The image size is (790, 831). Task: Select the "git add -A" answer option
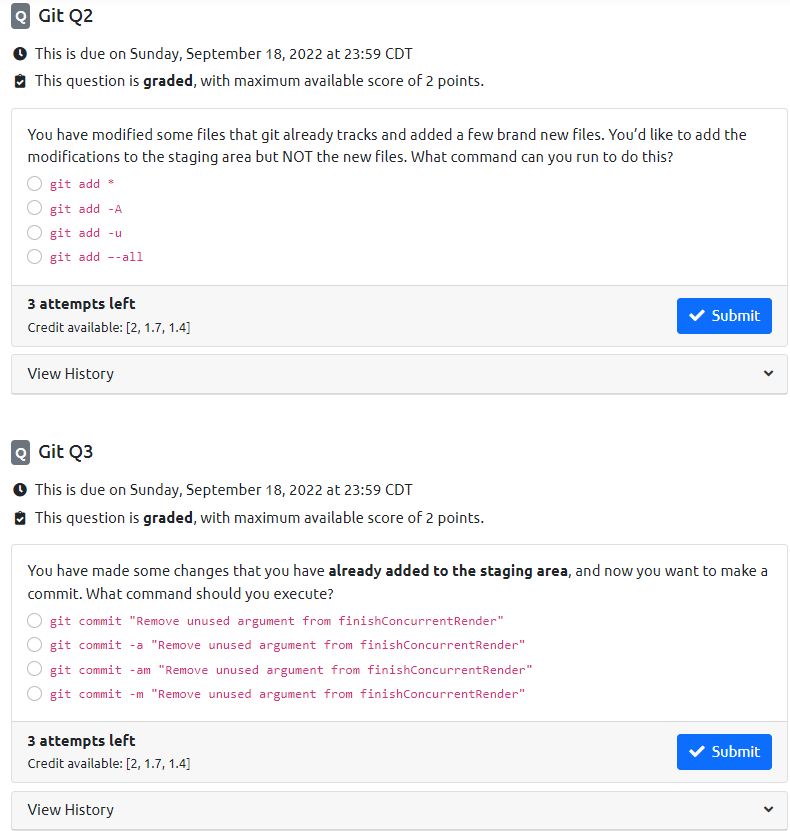point(34,208)
